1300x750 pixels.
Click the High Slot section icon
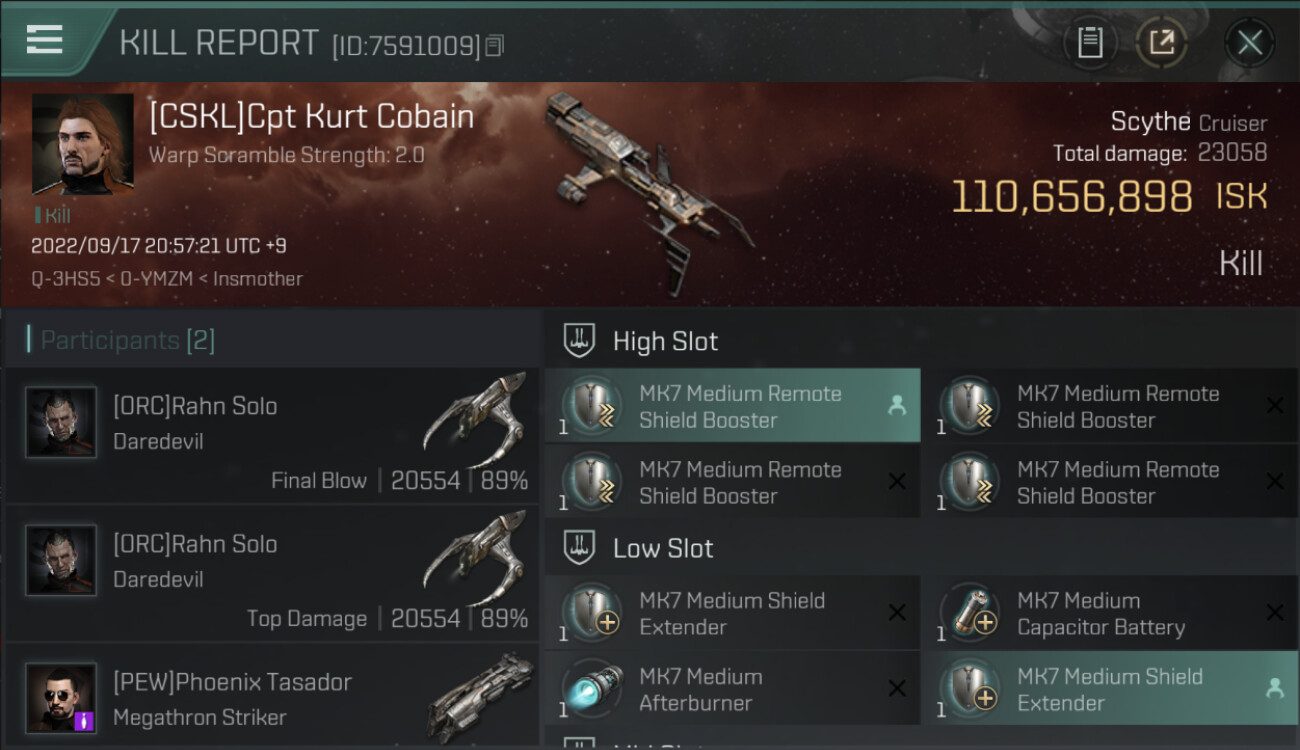pos(580,341)
